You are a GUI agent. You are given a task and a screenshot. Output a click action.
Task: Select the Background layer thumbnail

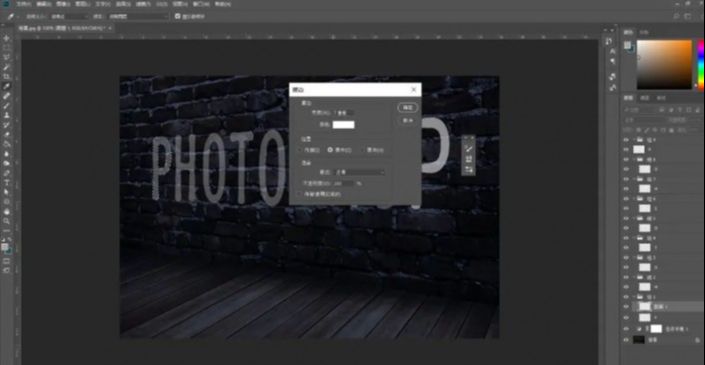coord(639,340)
